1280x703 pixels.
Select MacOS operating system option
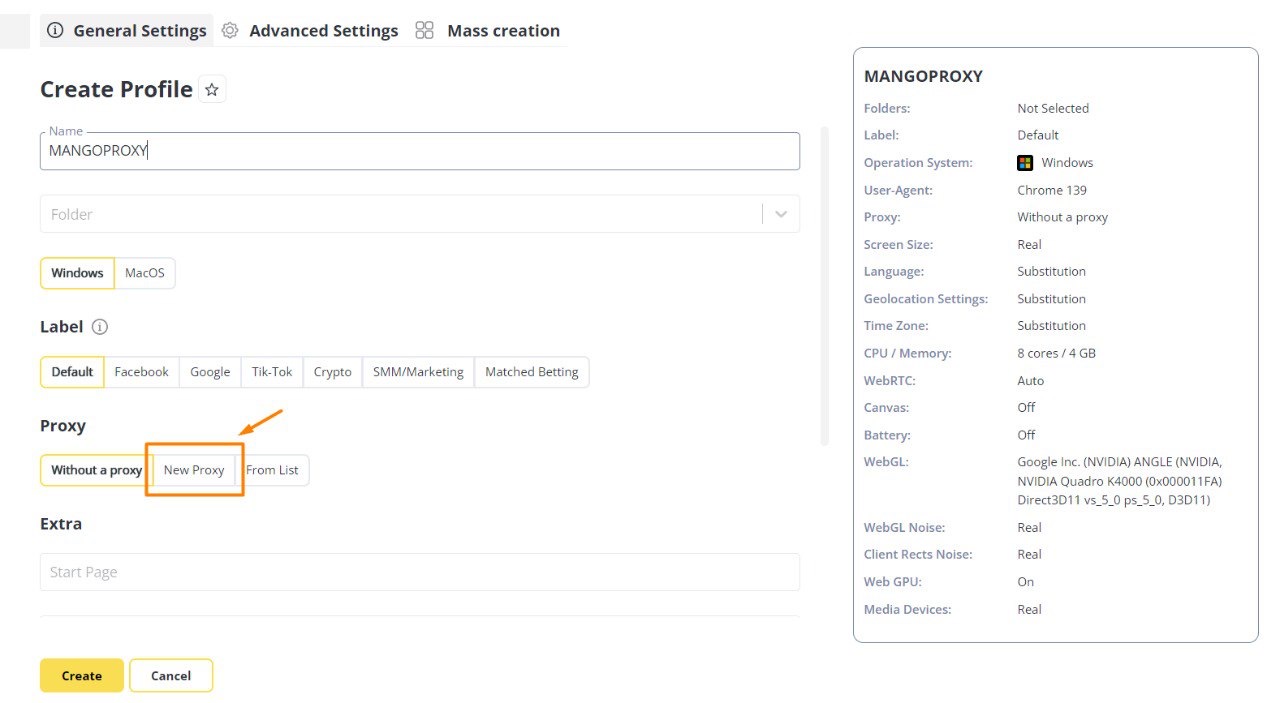pyautogui.click(x=145, y=273)
